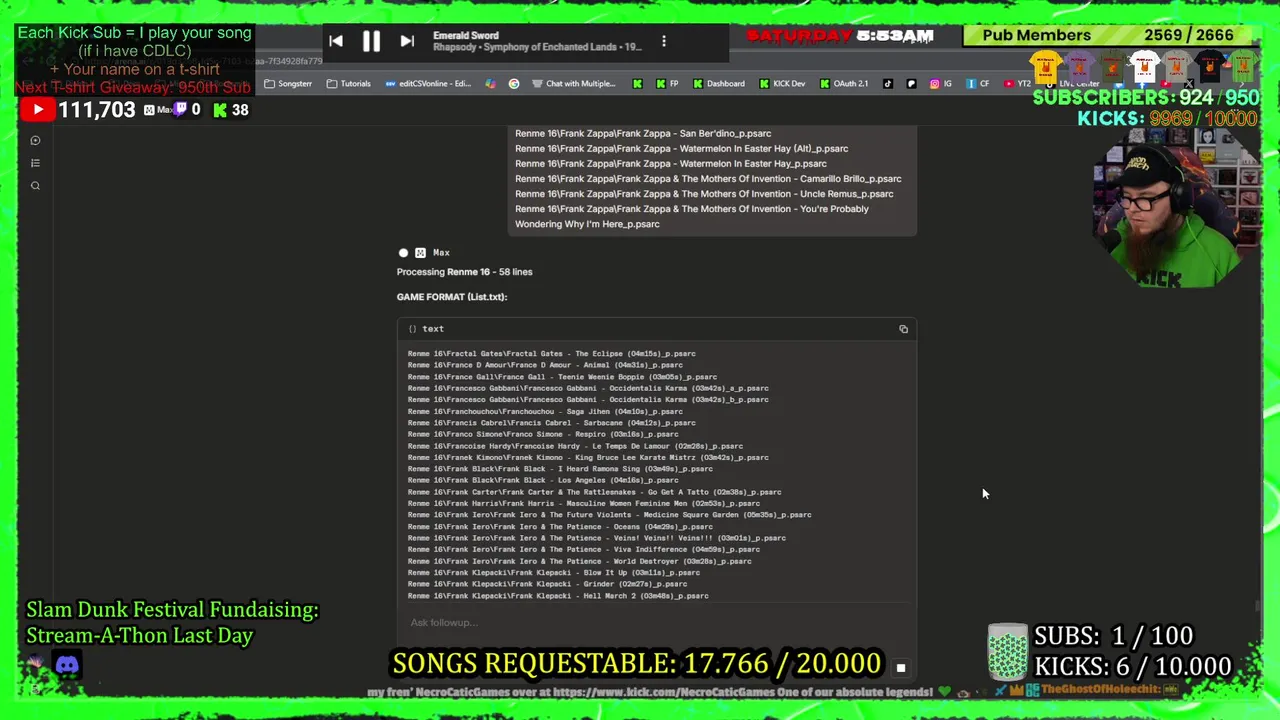Start a new chat from sidebar icon

pos(35,140)
